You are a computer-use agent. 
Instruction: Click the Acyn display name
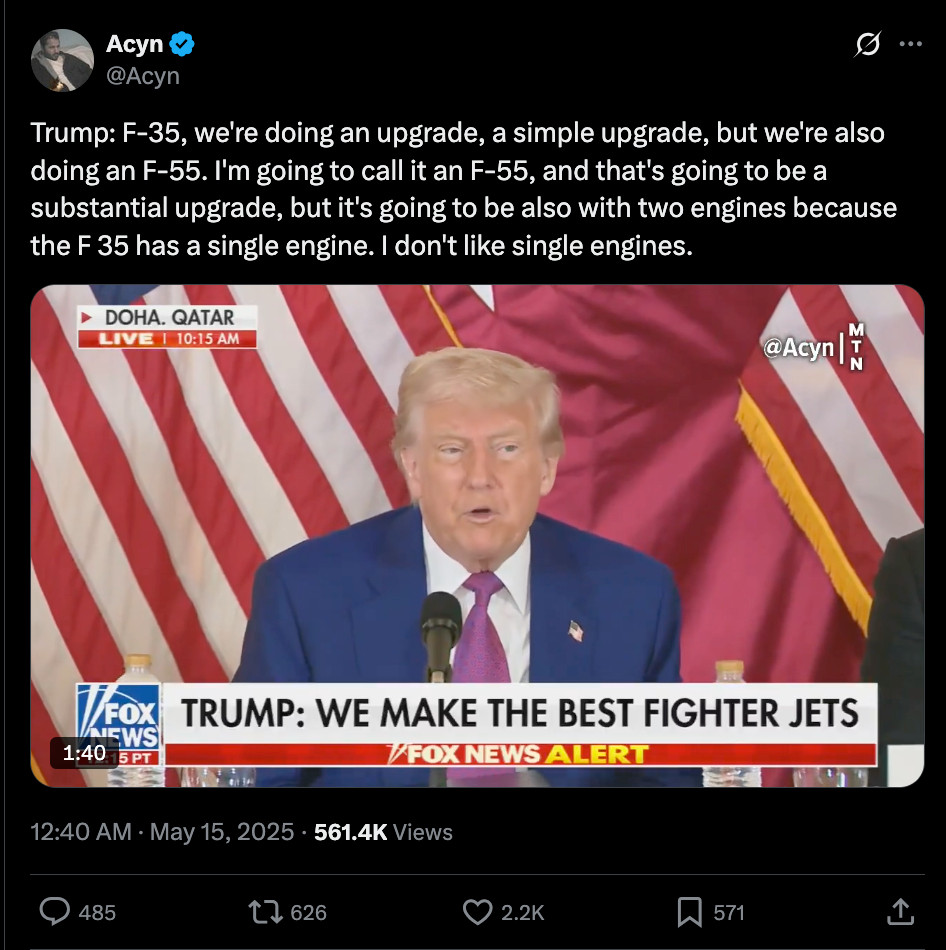135,44
